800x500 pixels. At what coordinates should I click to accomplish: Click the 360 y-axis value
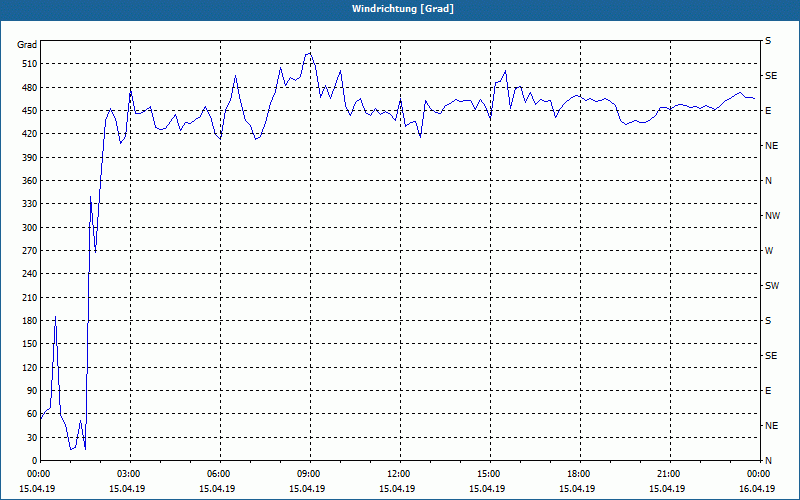coord(30,181)
